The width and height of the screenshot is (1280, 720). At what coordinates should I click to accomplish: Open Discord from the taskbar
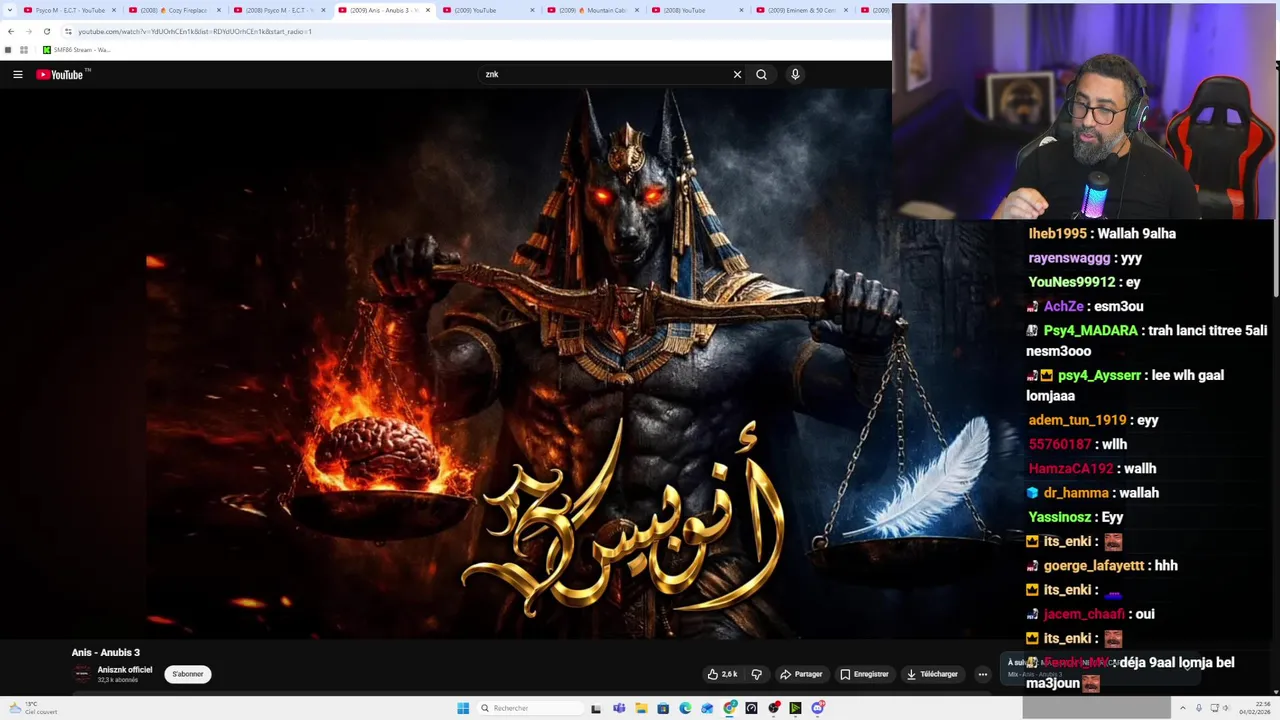pyautogui.click(x=818, y=708)
